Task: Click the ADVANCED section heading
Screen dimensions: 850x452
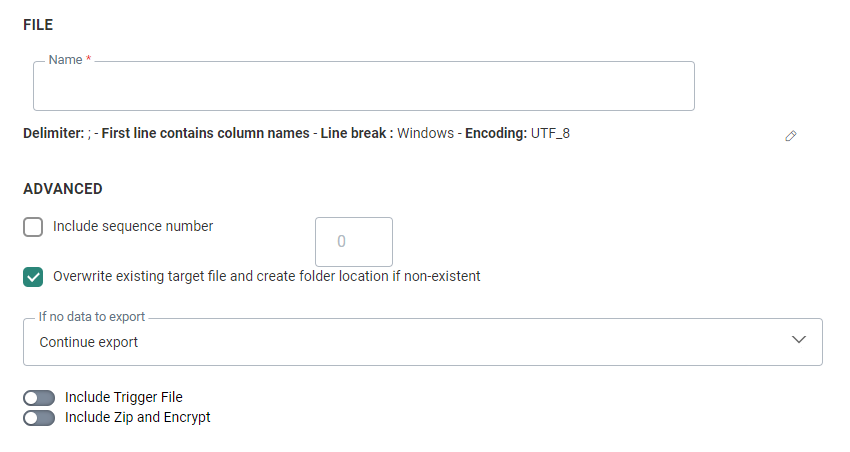Action: point(62,188)
